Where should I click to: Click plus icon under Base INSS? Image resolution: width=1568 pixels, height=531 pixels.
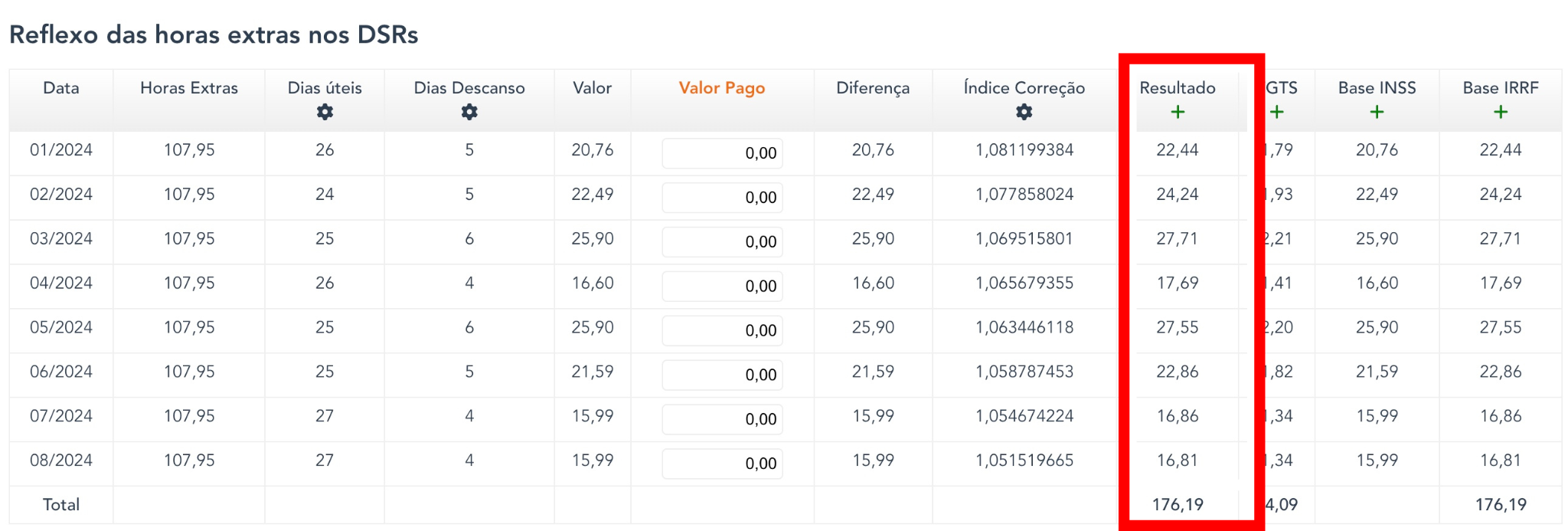point(1377,112)
